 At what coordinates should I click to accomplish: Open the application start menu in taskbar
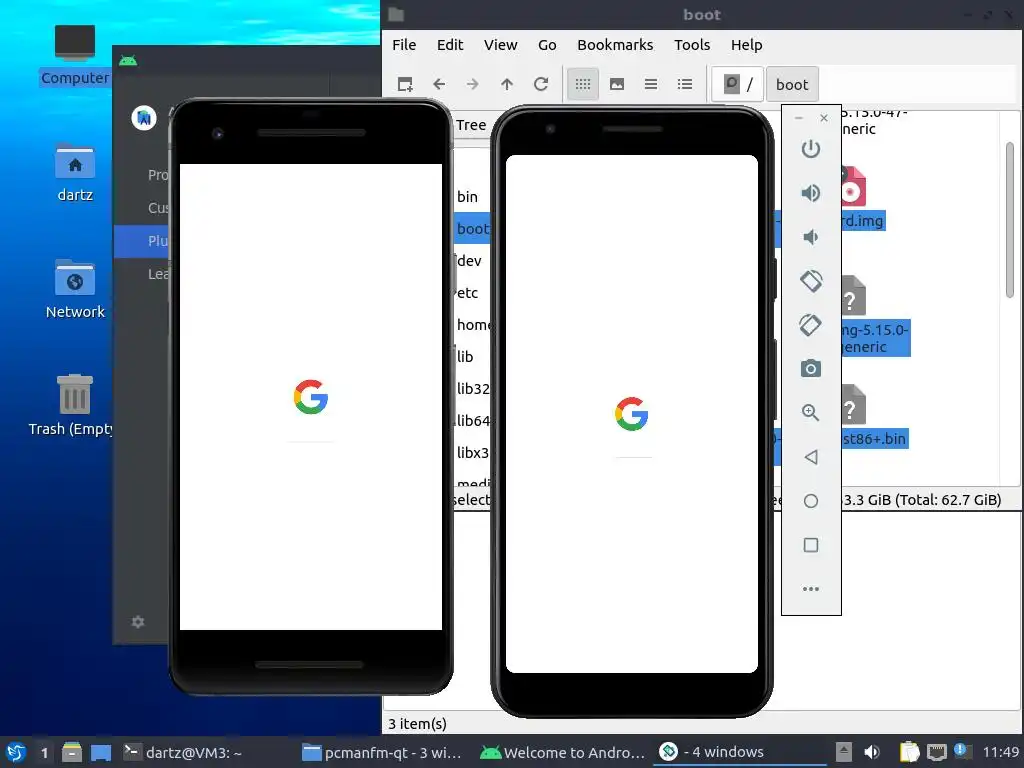tap(16, 752)
